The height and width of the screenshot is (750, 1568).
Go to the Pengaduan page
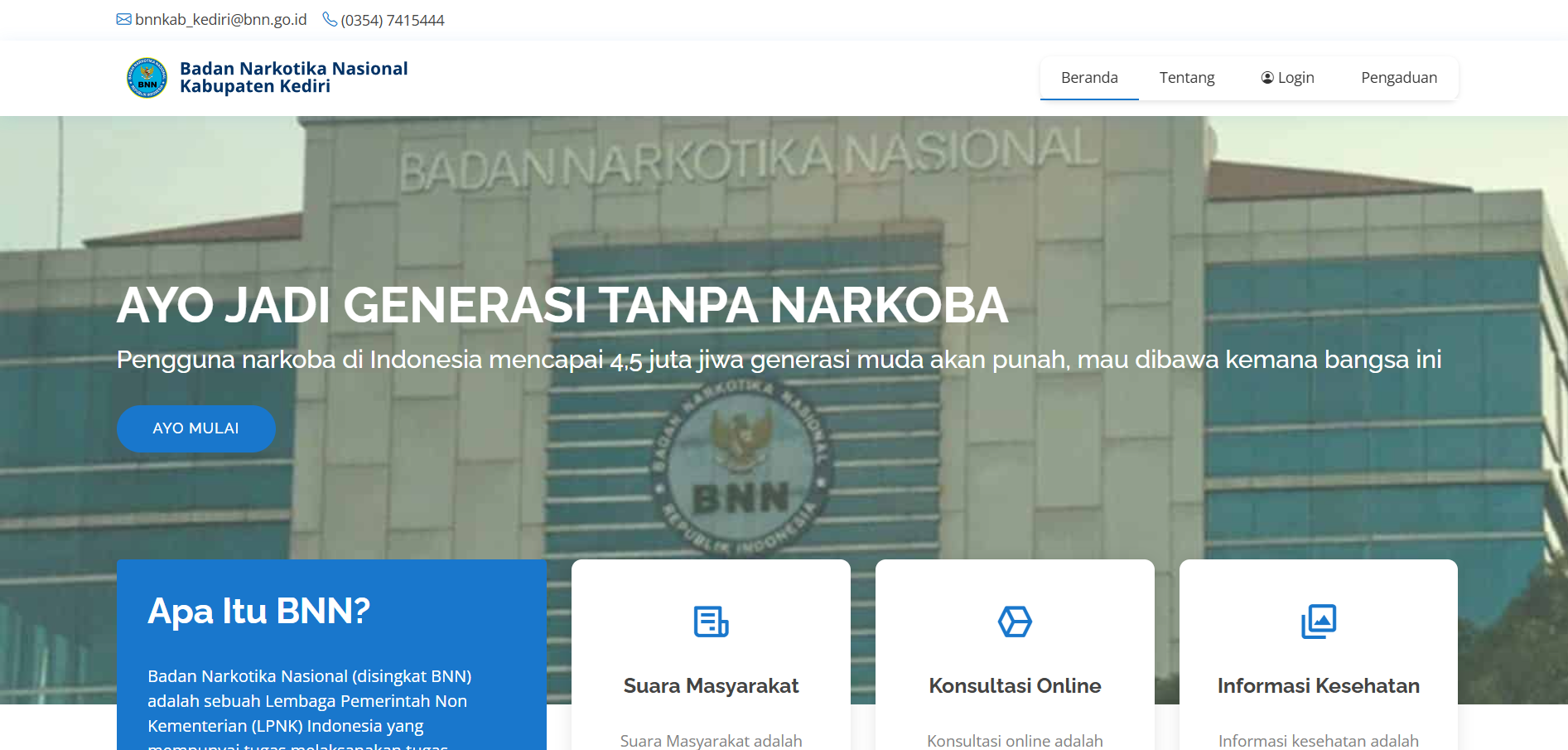pos(1399,78)
